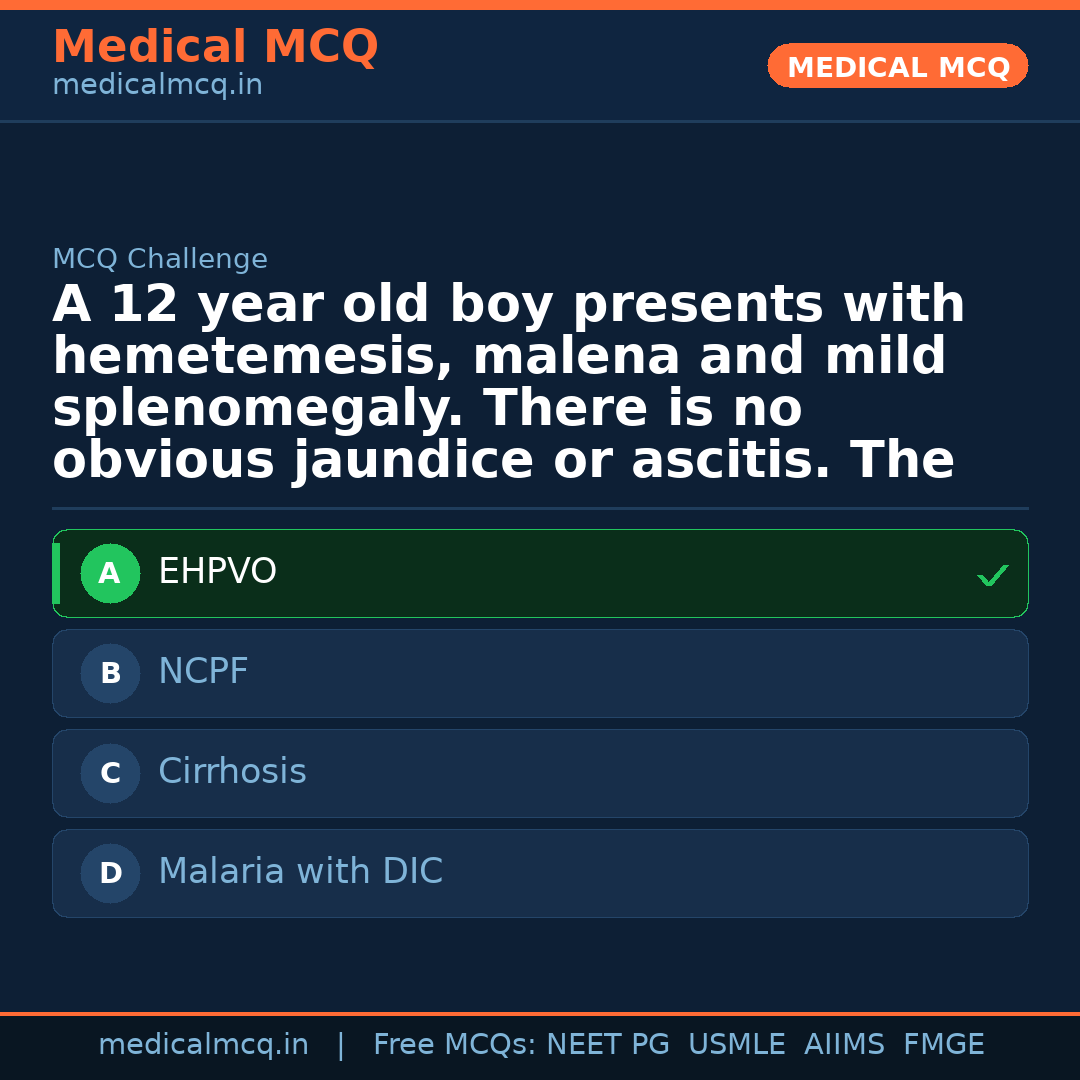Viewport: 1080px width, 1080px height.
Task: Click the medicalmcq.in footer link
Action: coord(204,1044)
